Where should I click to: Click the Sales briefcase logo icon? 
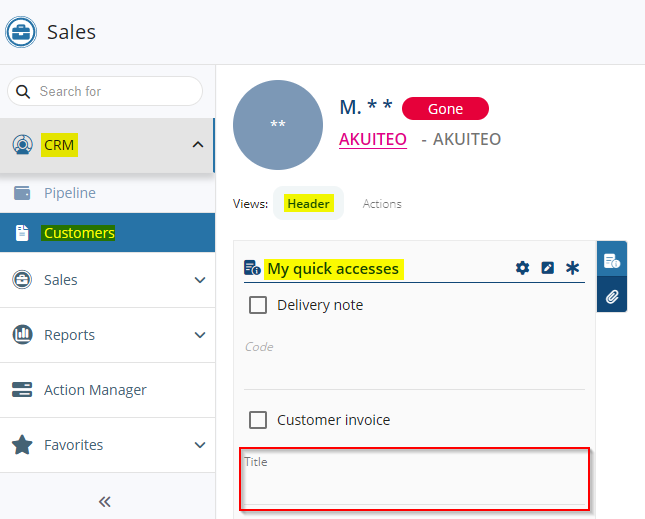coord(22,32)
